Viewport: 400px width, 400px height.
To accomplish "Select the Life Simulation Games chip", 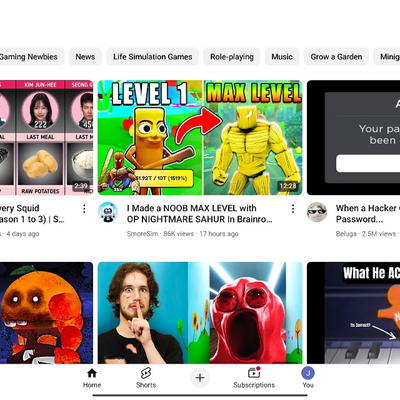I will click(152, 57).
